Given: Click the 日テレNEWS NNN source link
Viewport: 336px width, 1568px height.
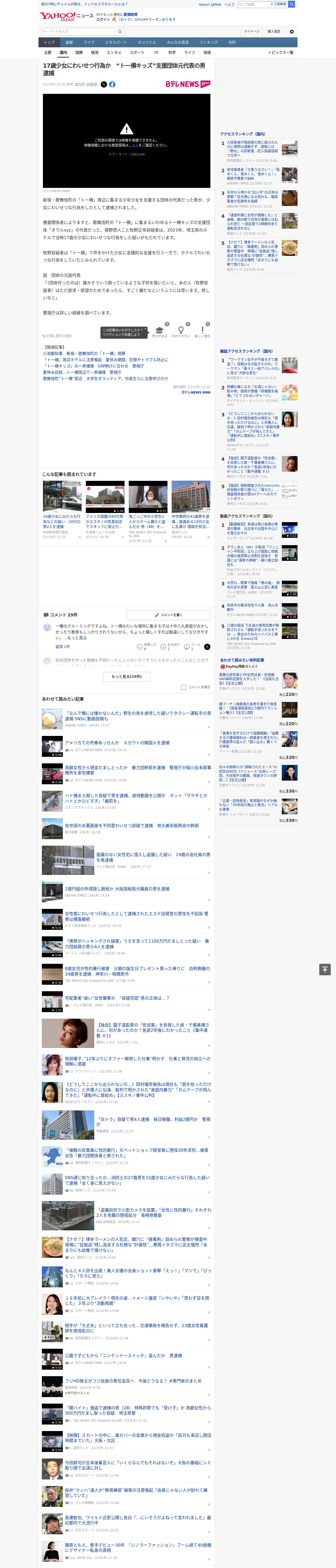Looking at the screenshot, I should point(195,392).
